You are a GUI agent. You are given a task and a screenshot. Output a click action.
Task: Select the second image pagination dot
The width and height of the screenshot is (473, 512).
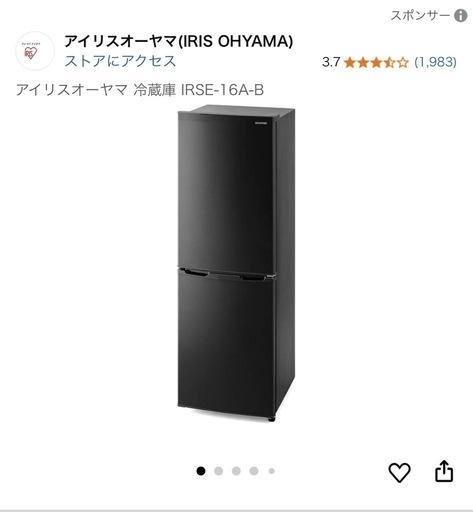click(x=219, y=471)
